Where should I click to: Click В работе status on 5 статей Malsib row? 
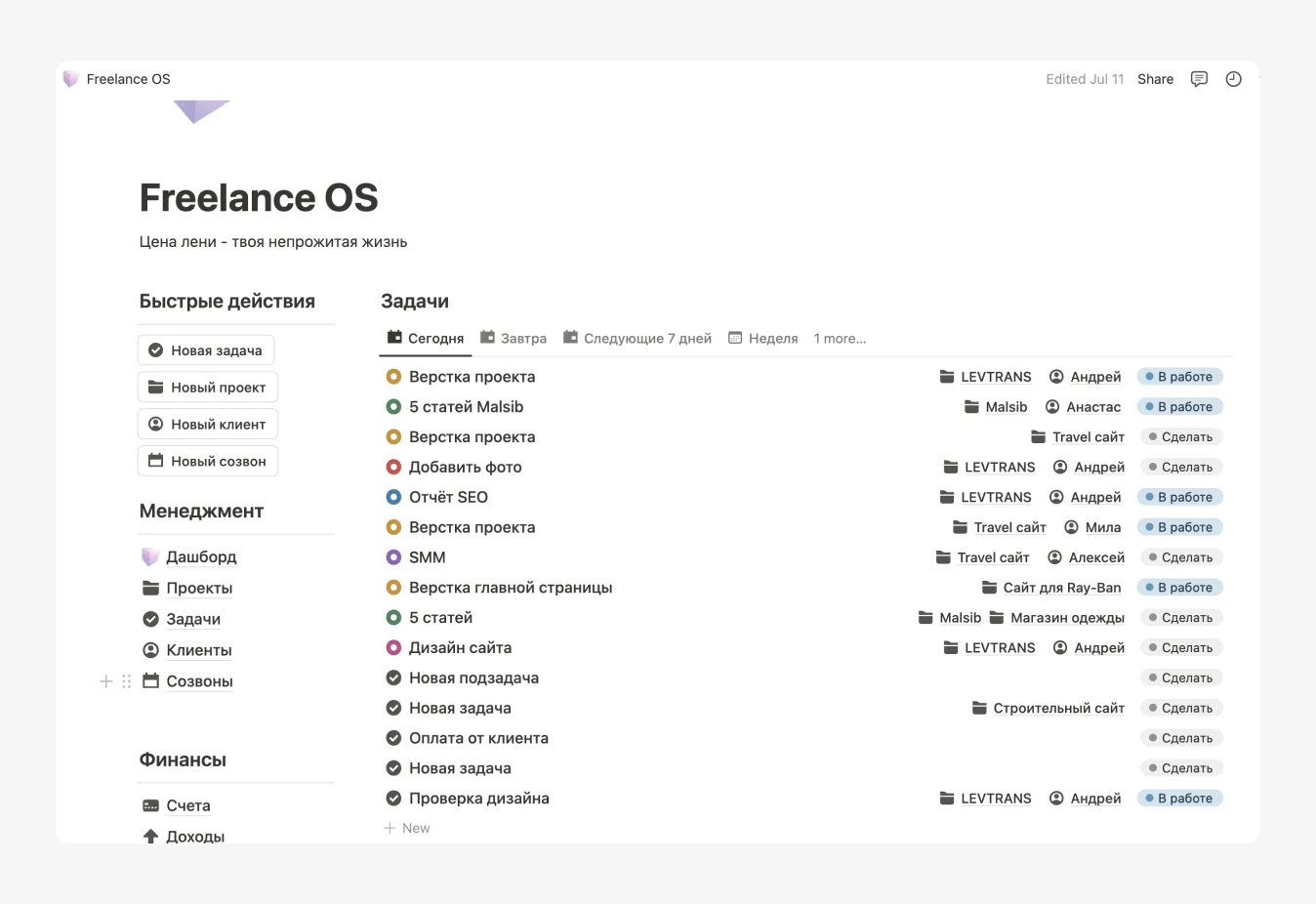tap(1180, 407)
